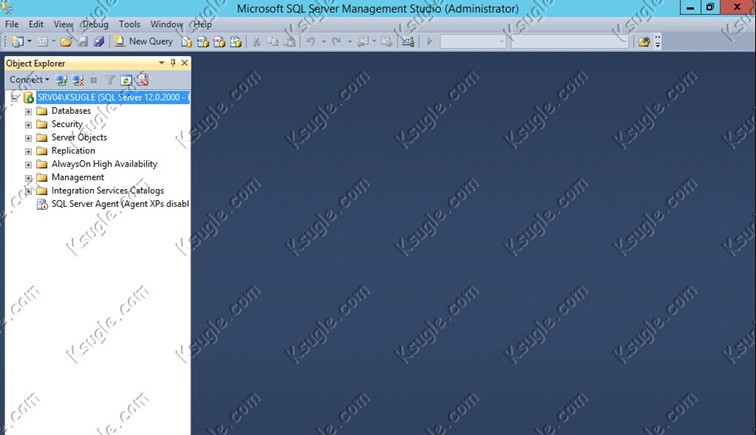Click the Analysis Services XMLA Query icon
The width and height of the screenshot is (756, 435).
coord(236,42)
